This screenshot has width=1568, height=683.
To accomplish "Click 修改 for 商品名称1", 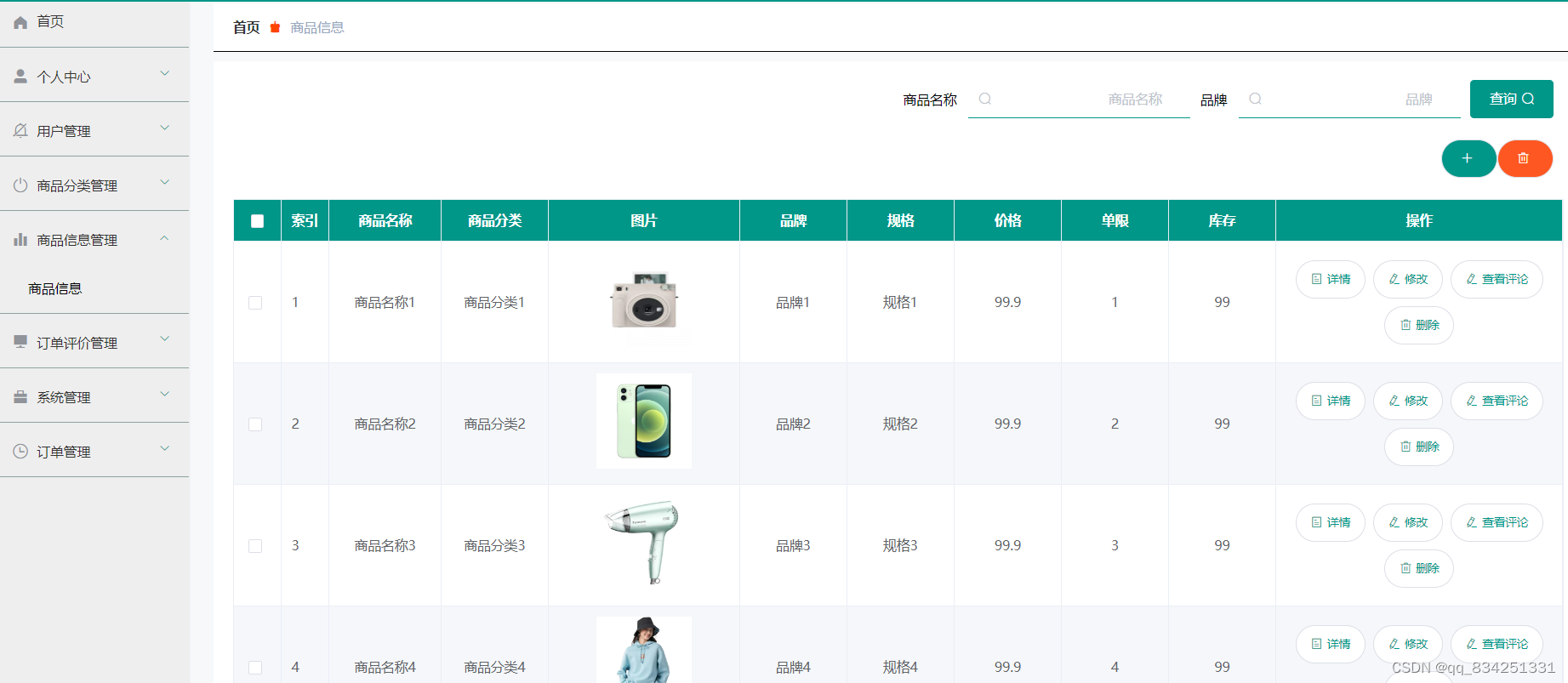I will [x=1408, y=279].
